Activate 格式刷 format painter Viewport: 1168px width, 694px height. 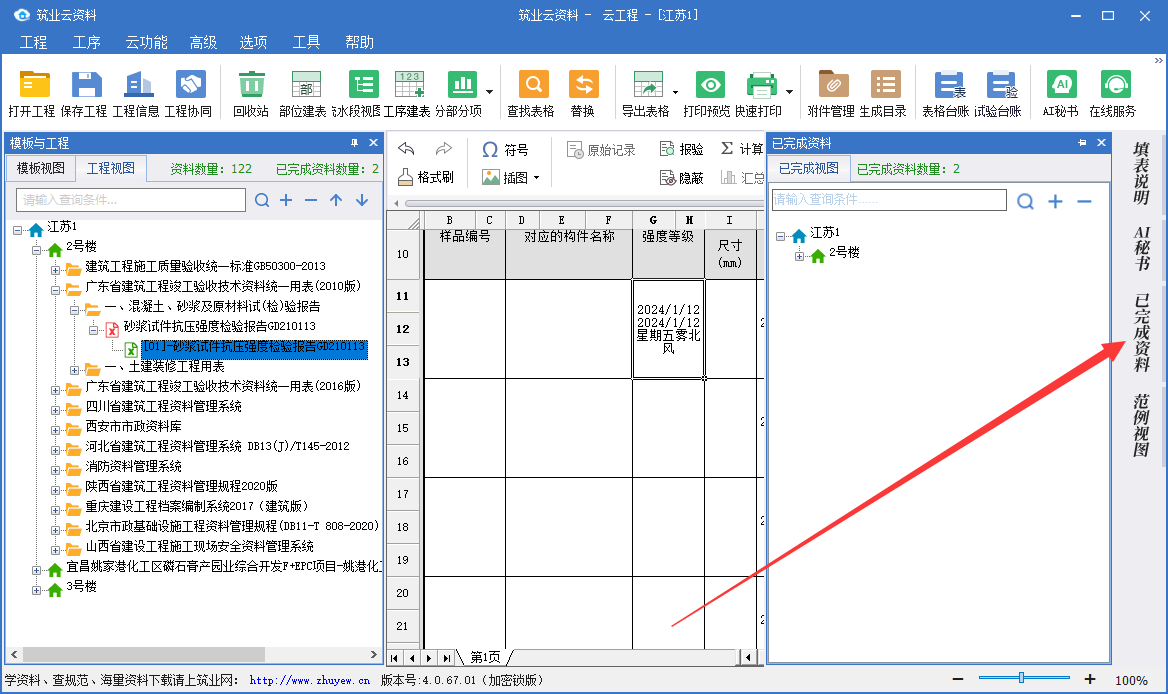[x=426, y=177]
